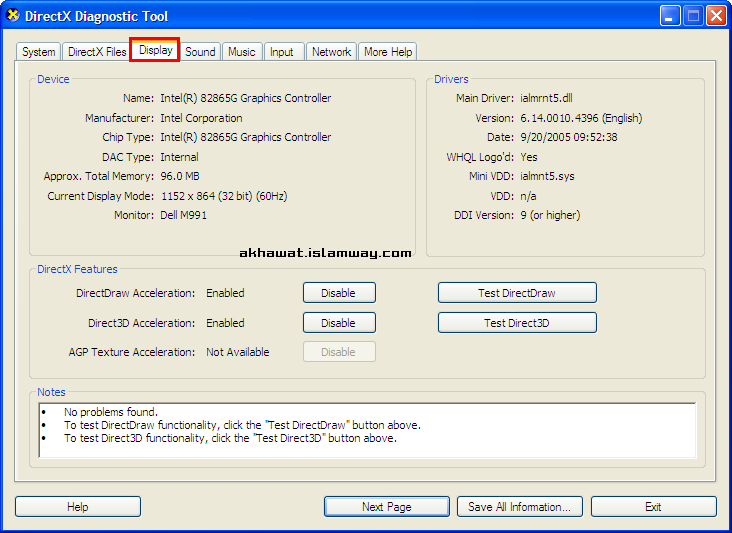Click DDI Version value '9 (or higher)'
The height and width of the screenshot is (533, 732).
point(550,215)
